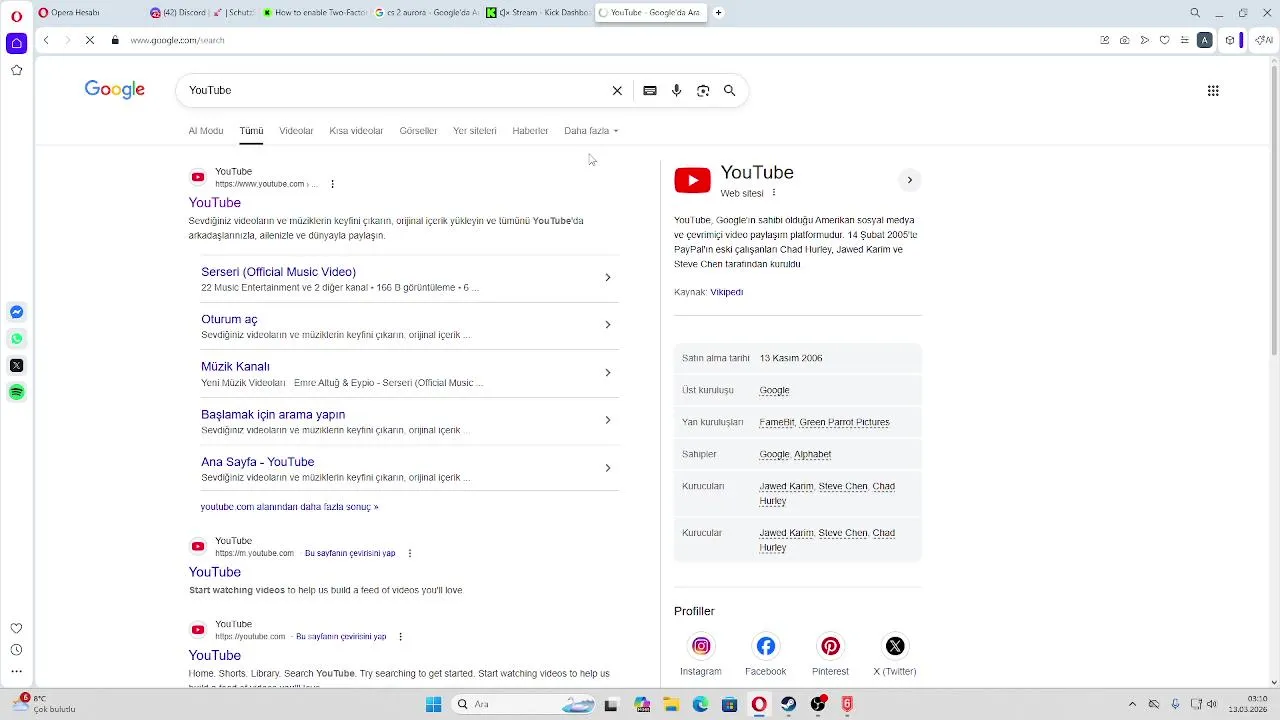Switch to Yer siteleri tab
The width and height of the screenshot is (1280, 720).
click(x=475, y=131)
